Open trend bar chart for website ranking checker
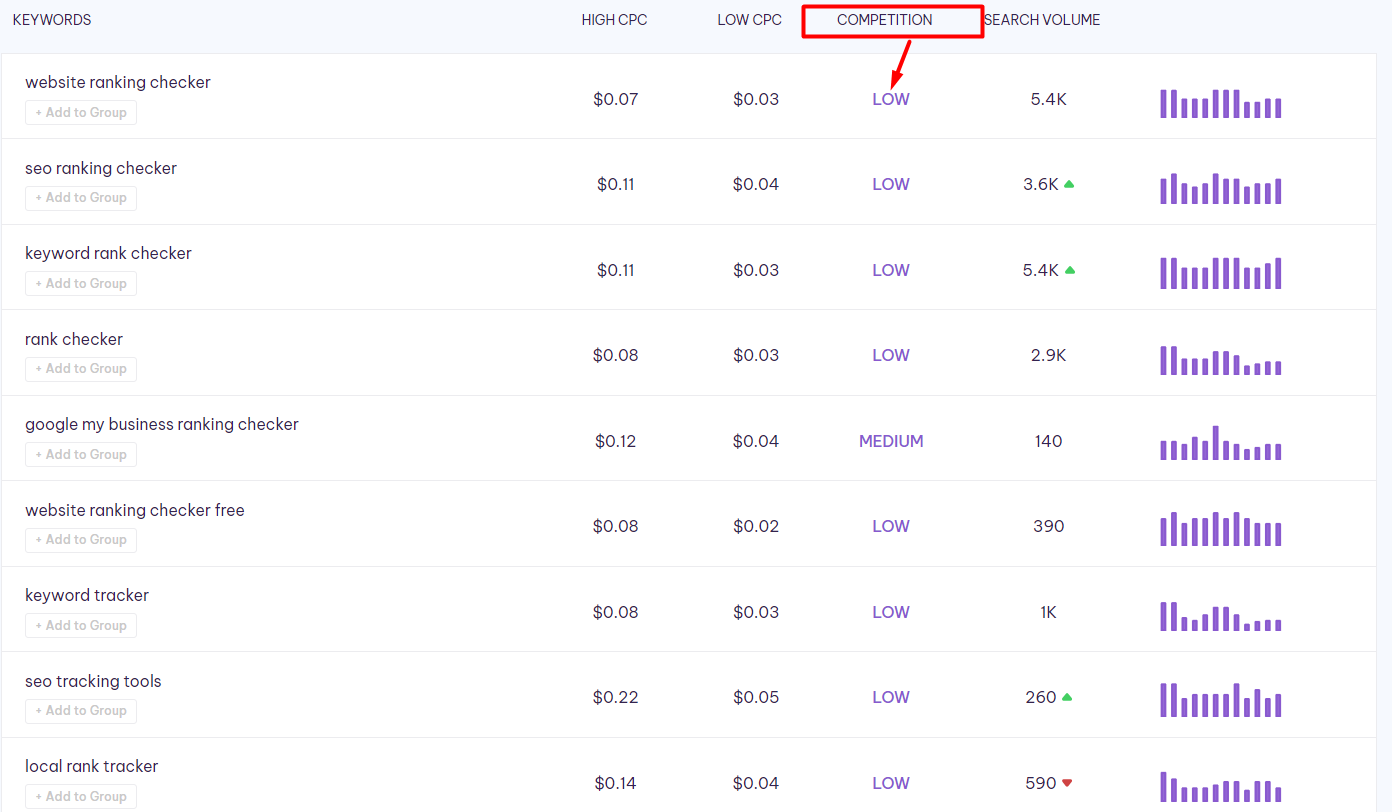 pyautogui.click(x=1220, y=103)
